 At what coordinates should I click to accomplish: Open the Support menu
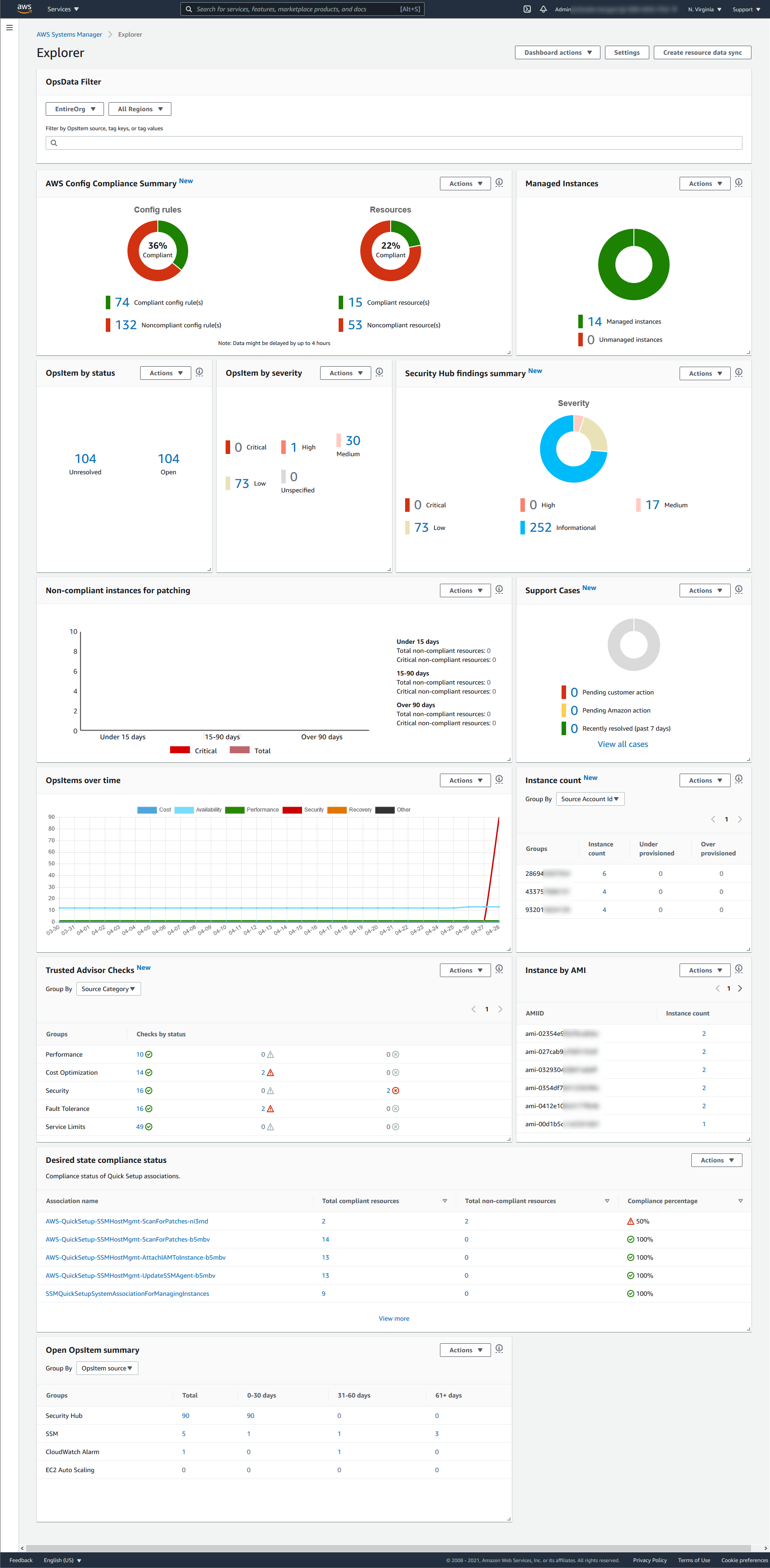(746, 9)
